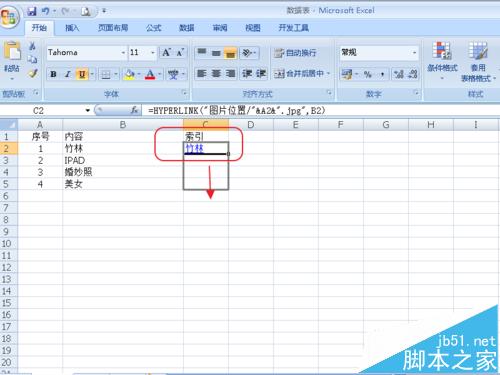Click the Decrease Decimal icon

pyautogui.click(x=413, y=74)
